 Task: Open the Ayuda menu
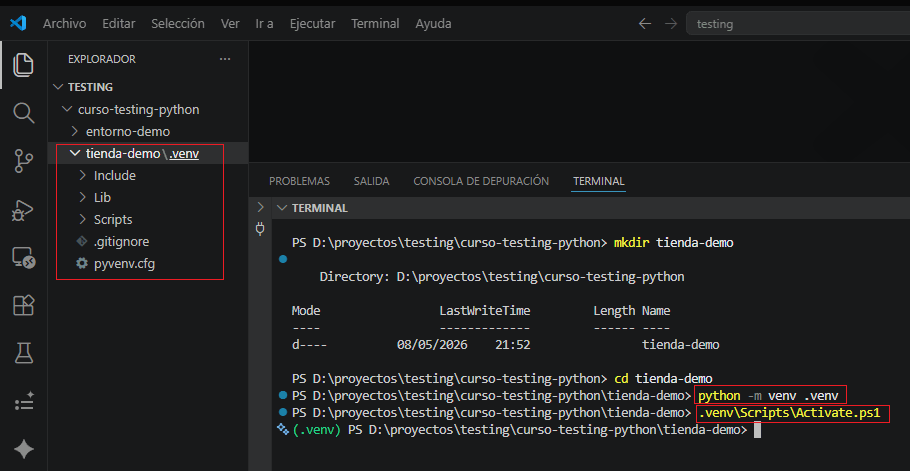coord(433,24)
